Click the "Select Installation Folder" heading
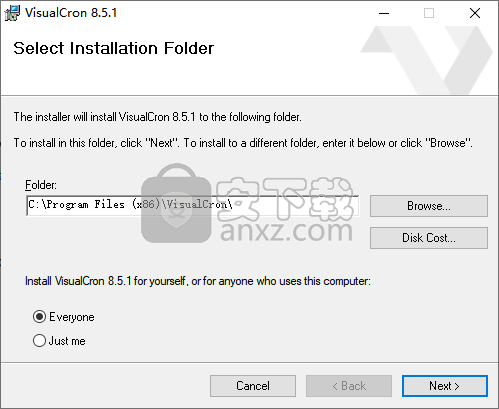This screenshot has height=409, width=499. 113,48
